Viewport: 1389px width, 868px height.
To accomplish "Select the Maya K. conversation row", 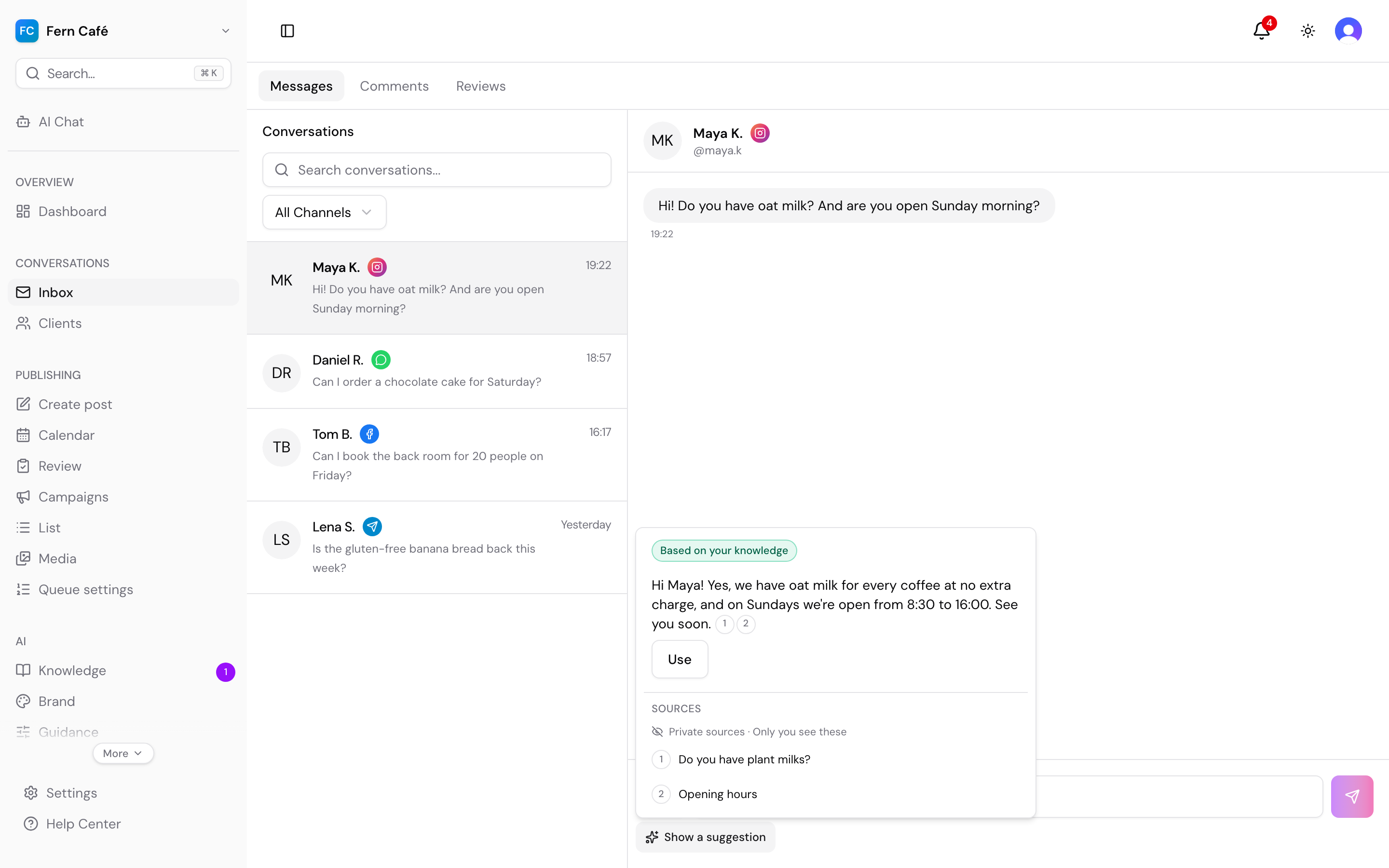I will [437, 287].
